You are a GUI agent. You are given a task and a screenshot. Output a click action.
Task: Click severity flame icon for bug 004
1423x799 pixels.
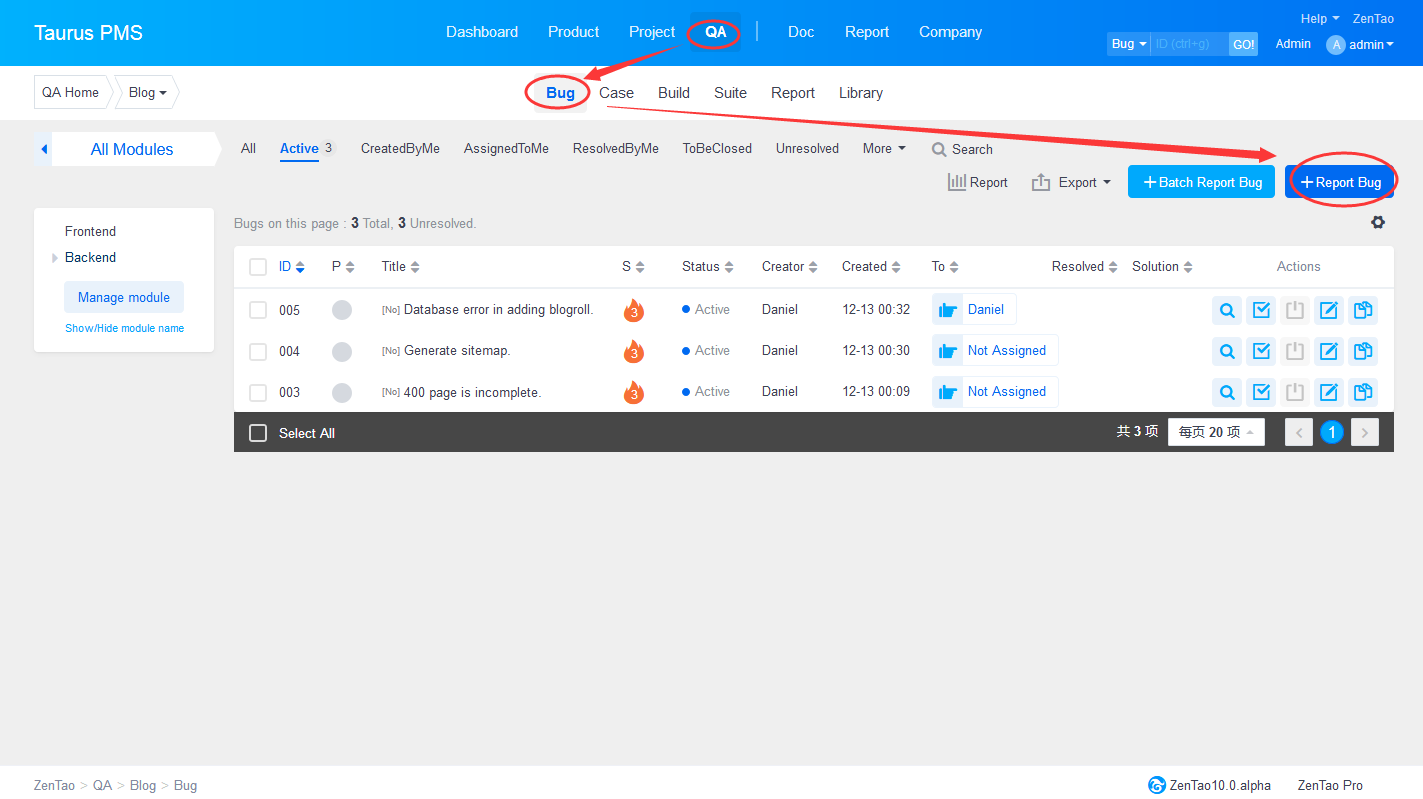click(633, 351)
